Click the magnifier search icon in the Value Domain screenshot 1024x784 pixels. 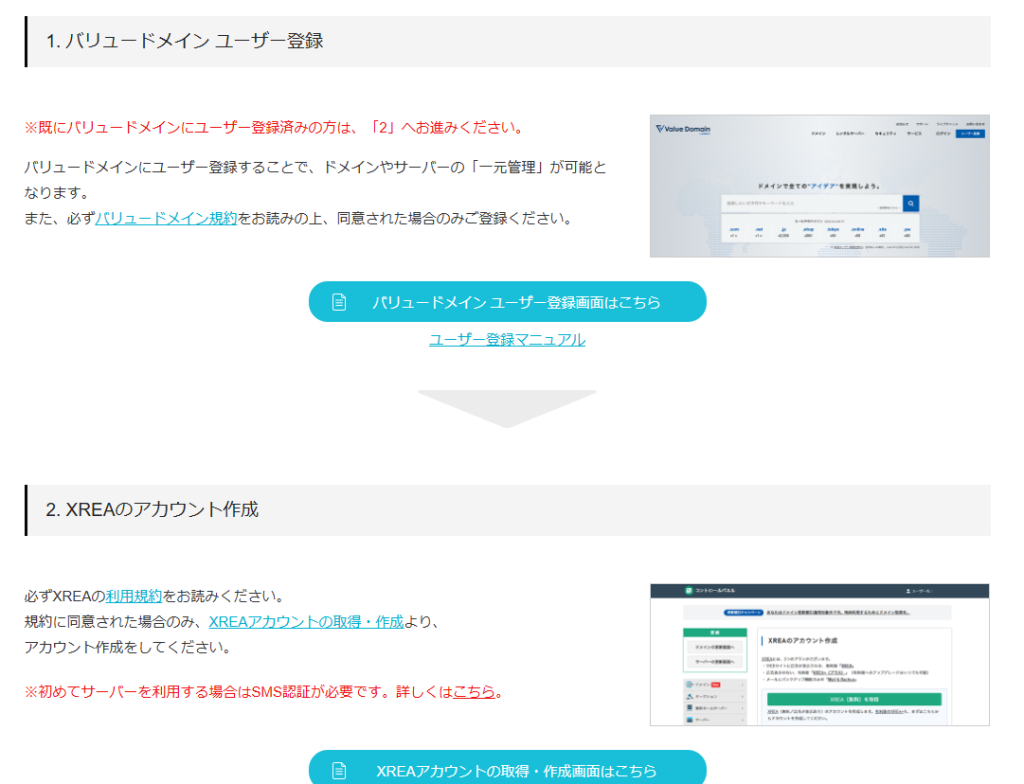(911, 203)
